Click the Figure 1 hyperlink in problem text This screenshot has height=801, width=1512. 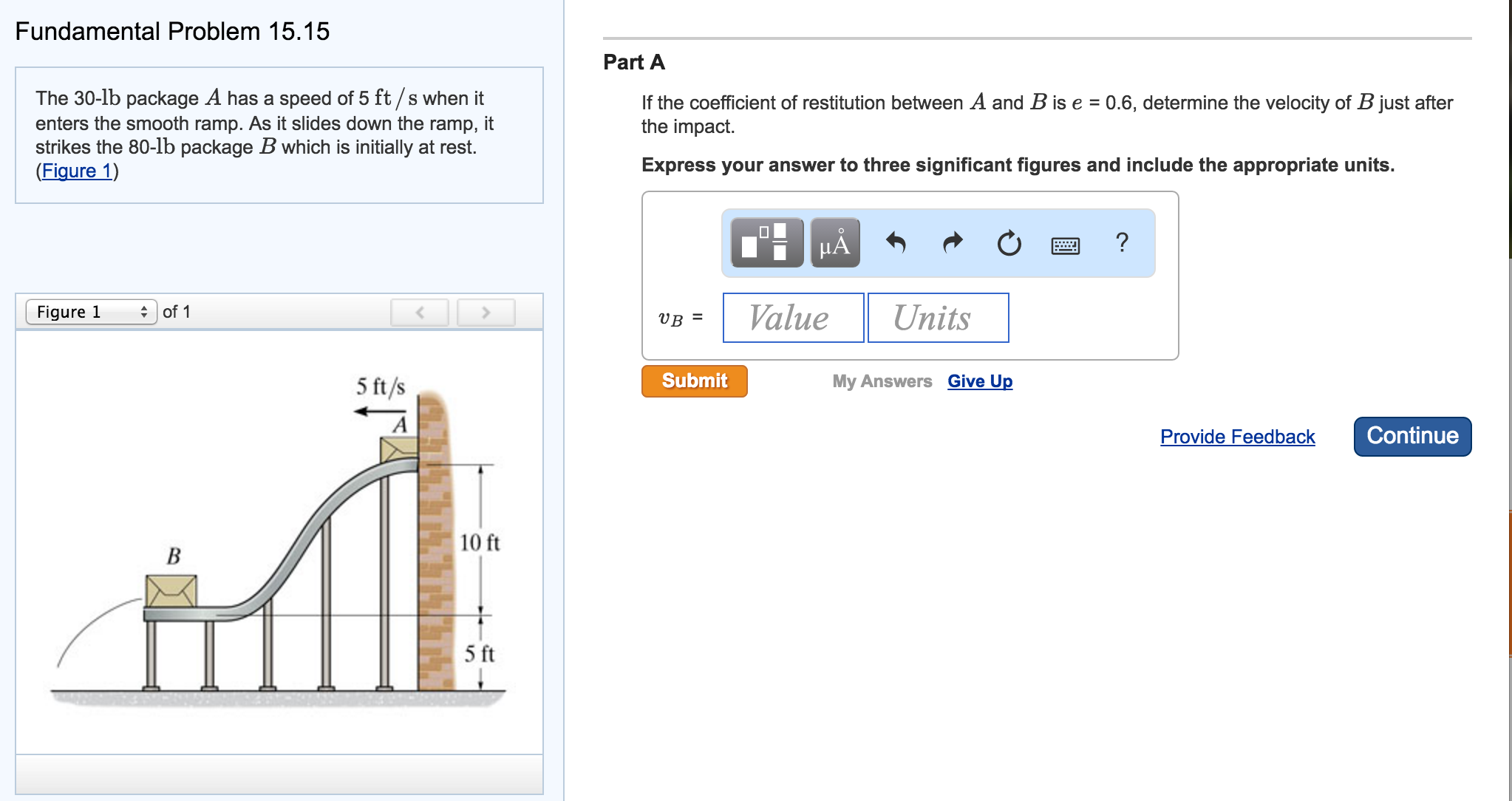coord(77,171)
